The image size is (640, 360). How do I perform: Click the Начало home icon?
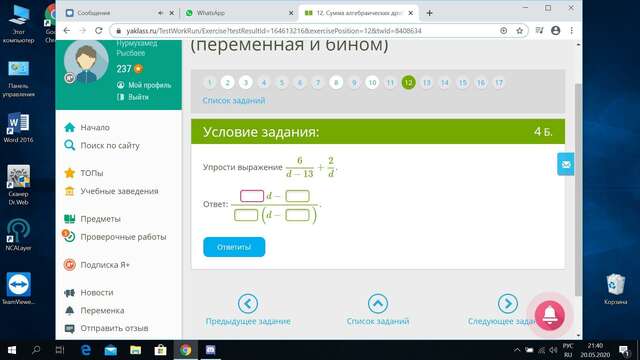pos(70,127)
